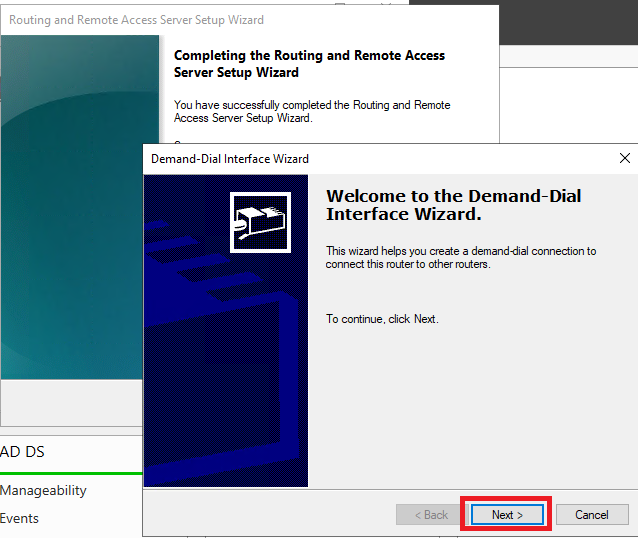Open Manageability under AD DS
Screen dimensions: 638x538
(43, 490)
